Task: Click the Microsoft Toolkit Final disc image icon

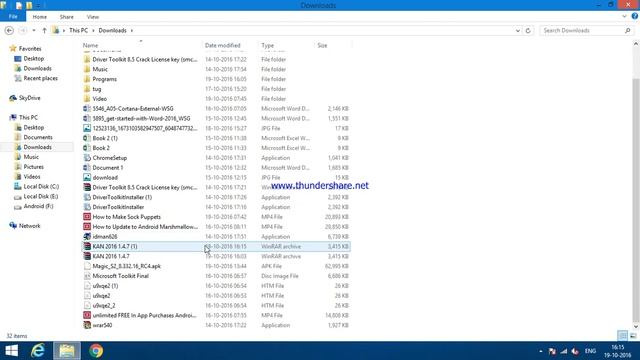Action: [87, 276]
